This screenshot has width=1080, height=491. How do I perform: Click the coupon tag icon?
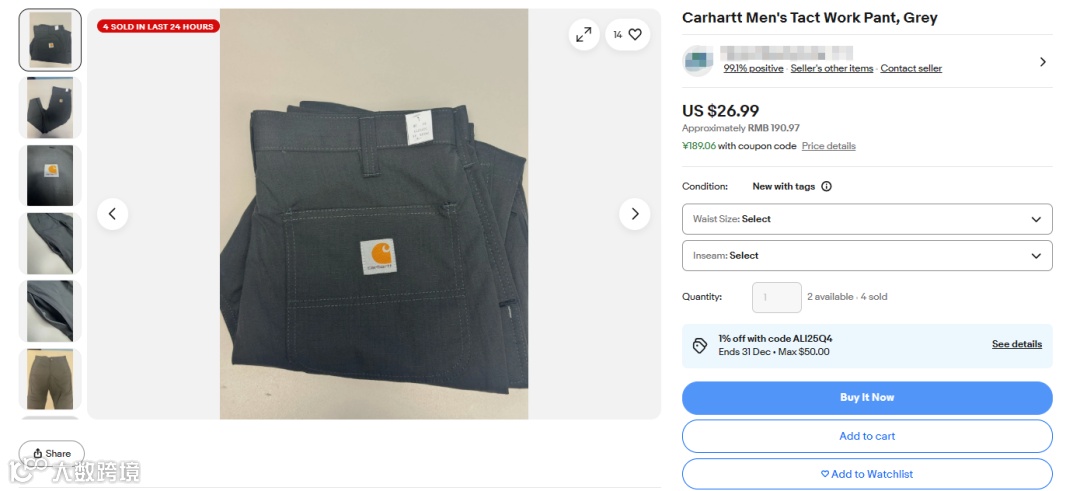coord(700,345)
